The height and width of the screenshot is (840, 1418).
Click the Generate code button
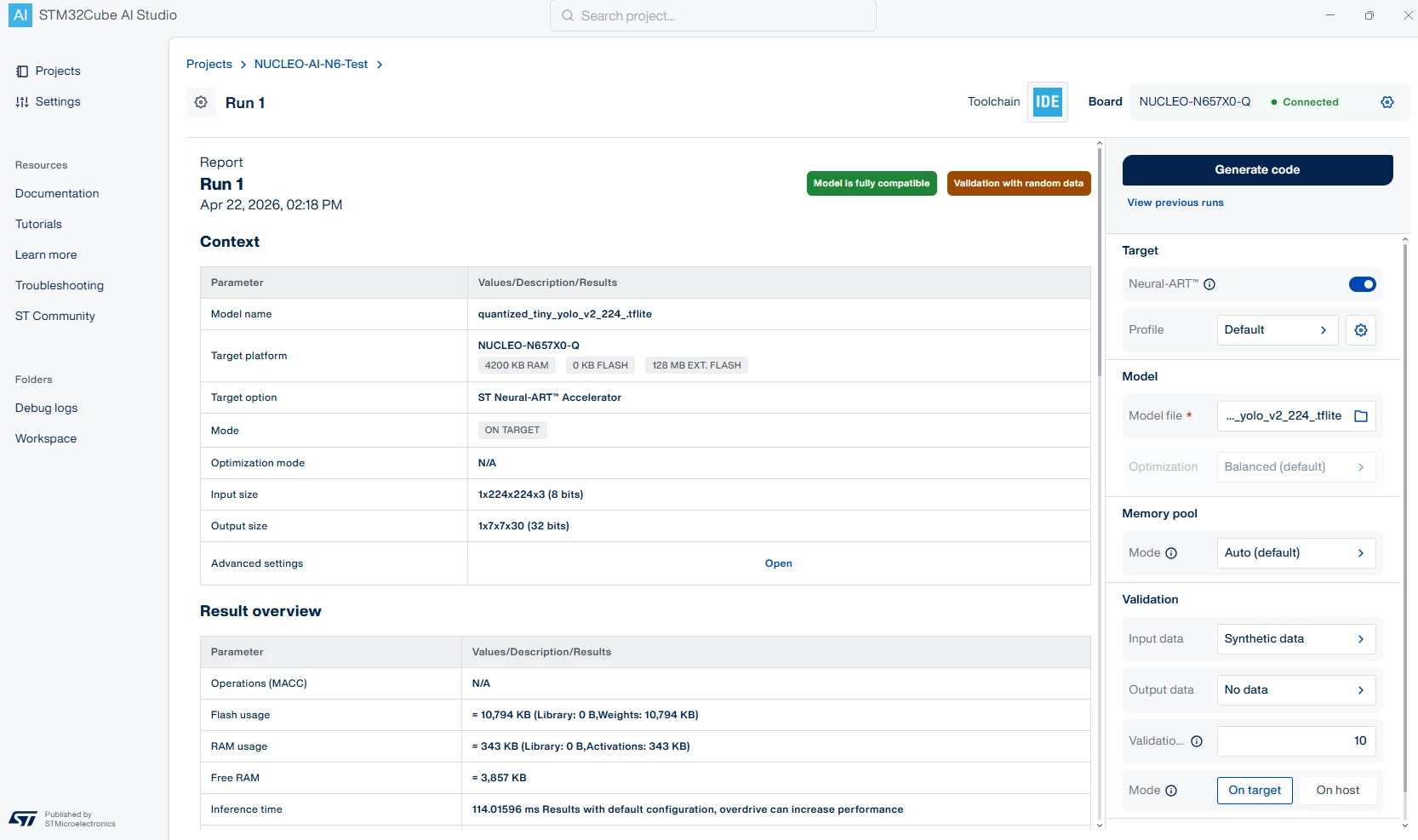[1257, 170]
